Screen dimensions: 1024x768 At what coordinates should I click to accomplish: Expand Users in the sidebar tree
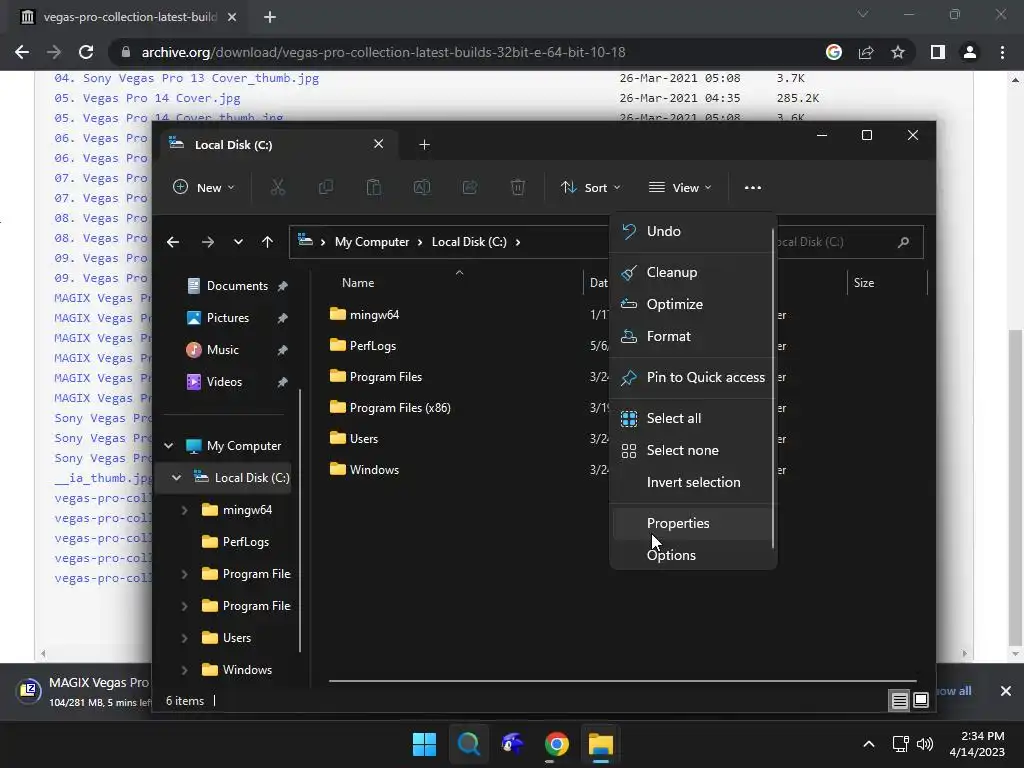[184, 638]
